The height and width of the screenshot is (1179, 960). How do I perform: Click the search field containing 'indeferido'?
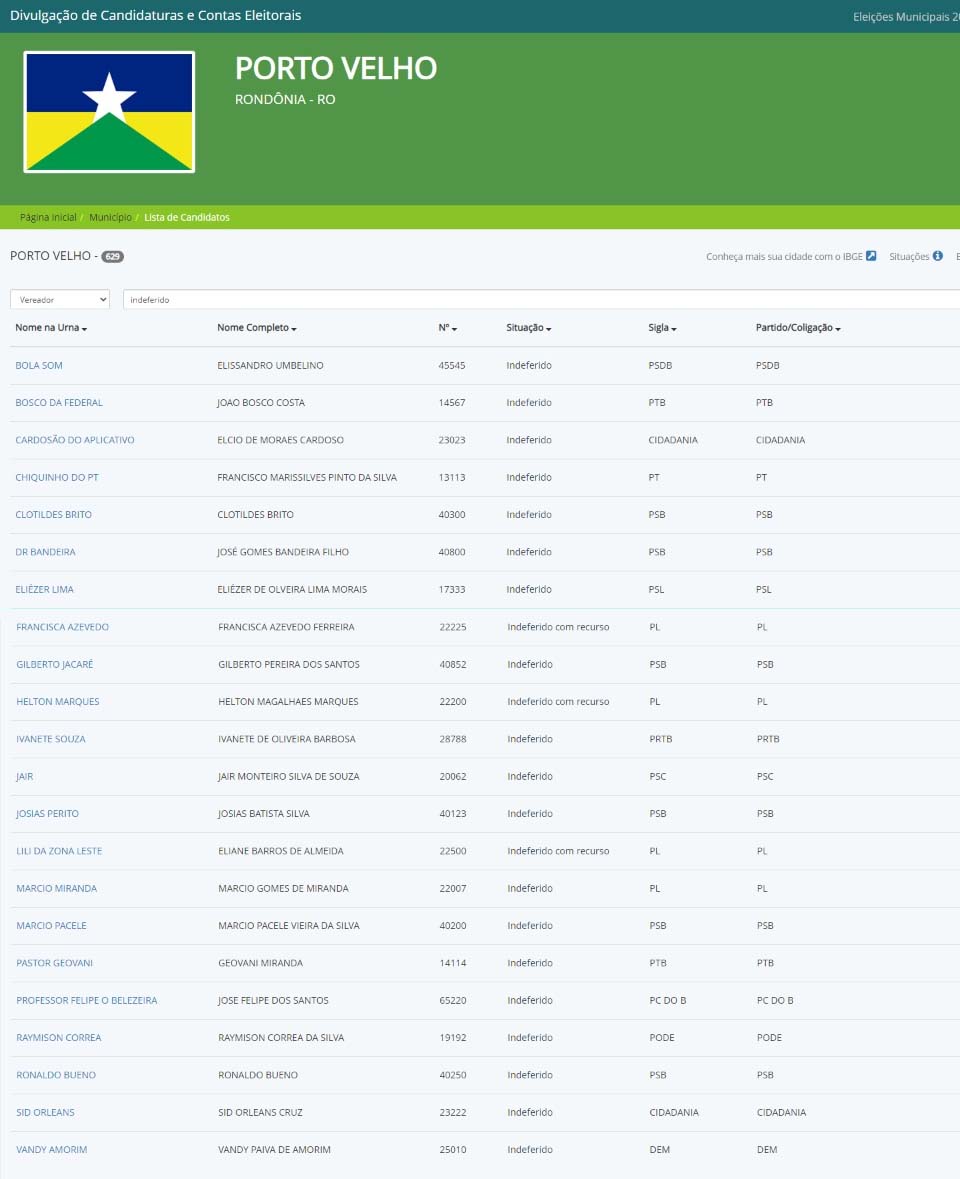pyautogui.click(x=540, y=299)
